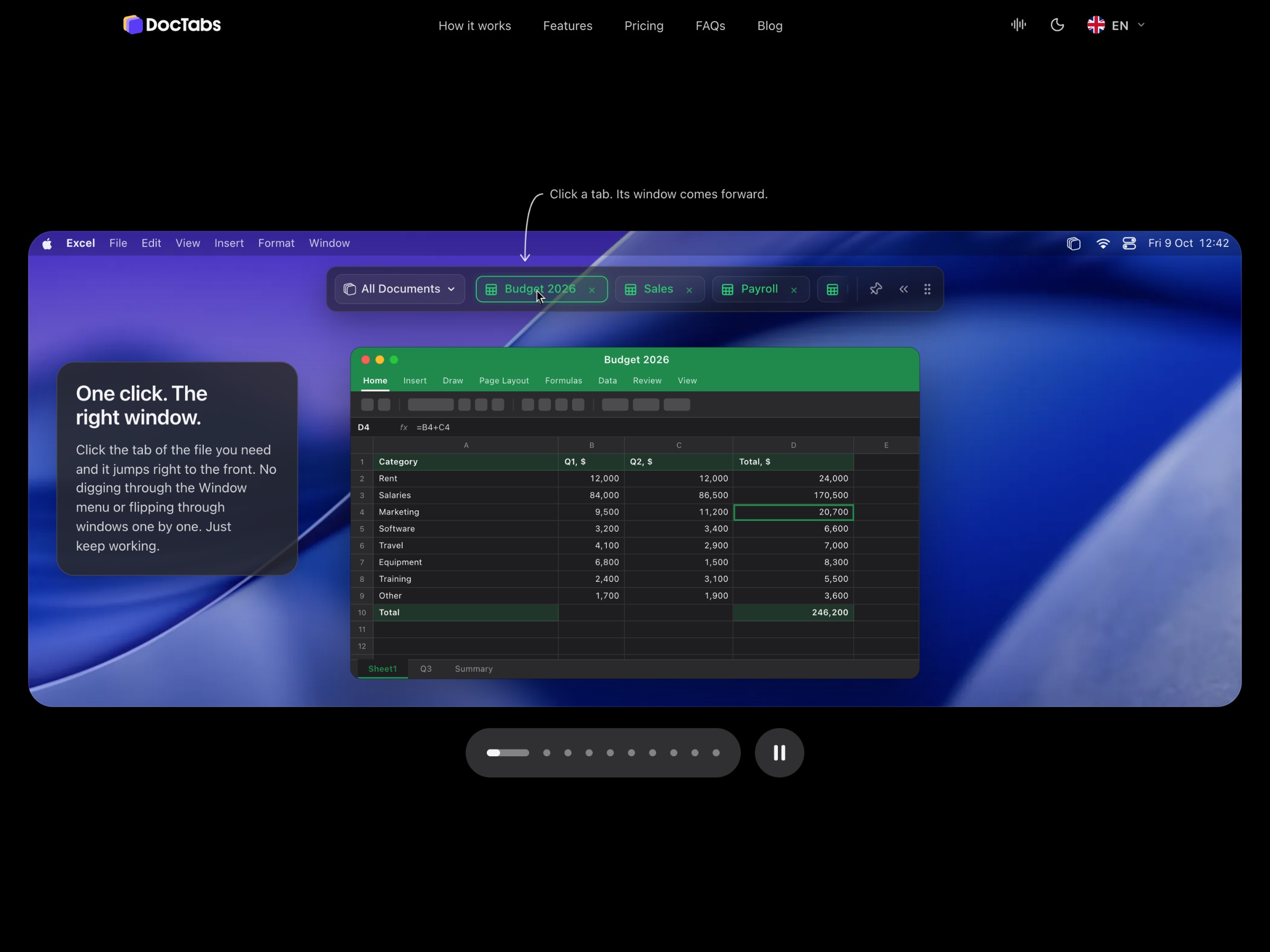Toggle the sound waveform icon in header

click(1019, 25)
